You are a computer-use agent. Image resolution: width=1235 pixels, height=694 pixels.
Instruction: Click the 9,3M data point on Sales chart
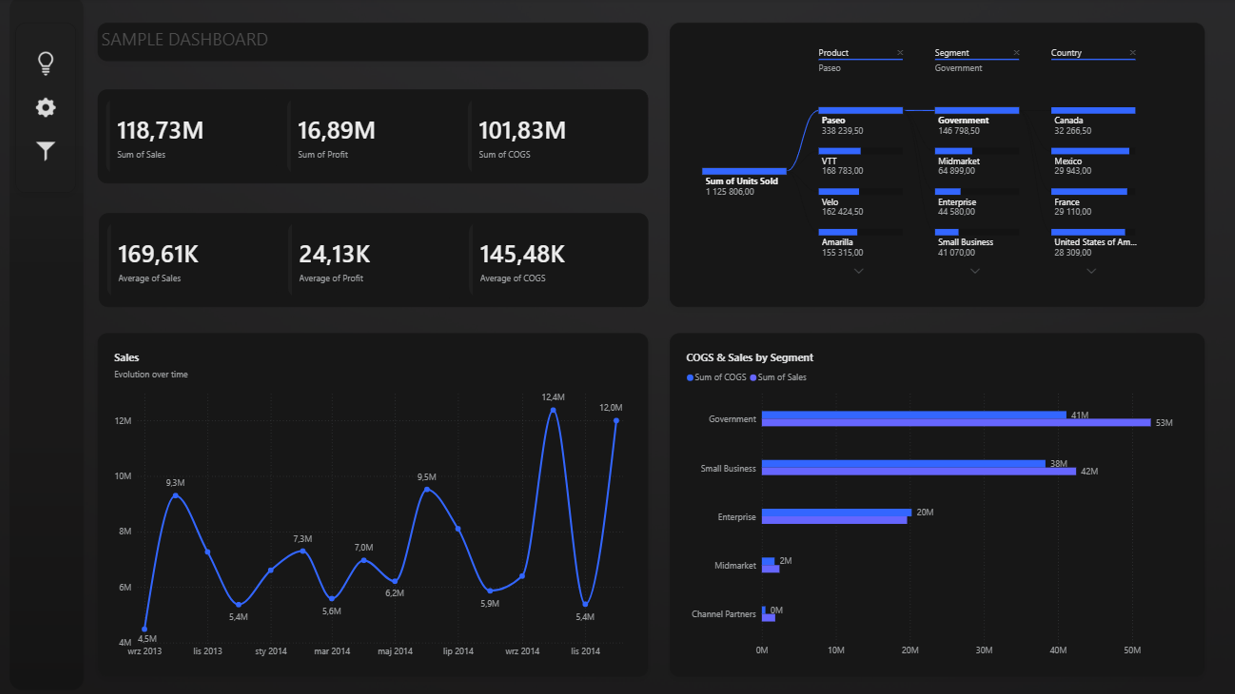[176, 495]
